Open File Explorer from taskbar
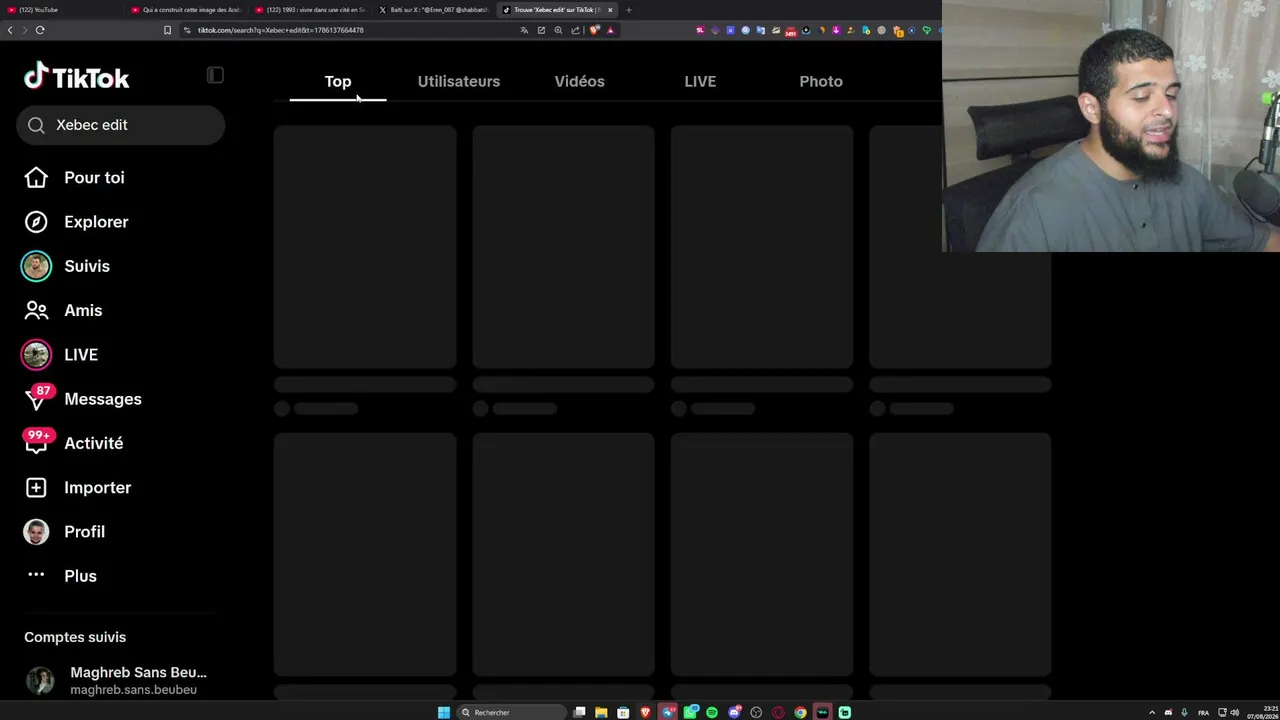 [x=601, y=712]
